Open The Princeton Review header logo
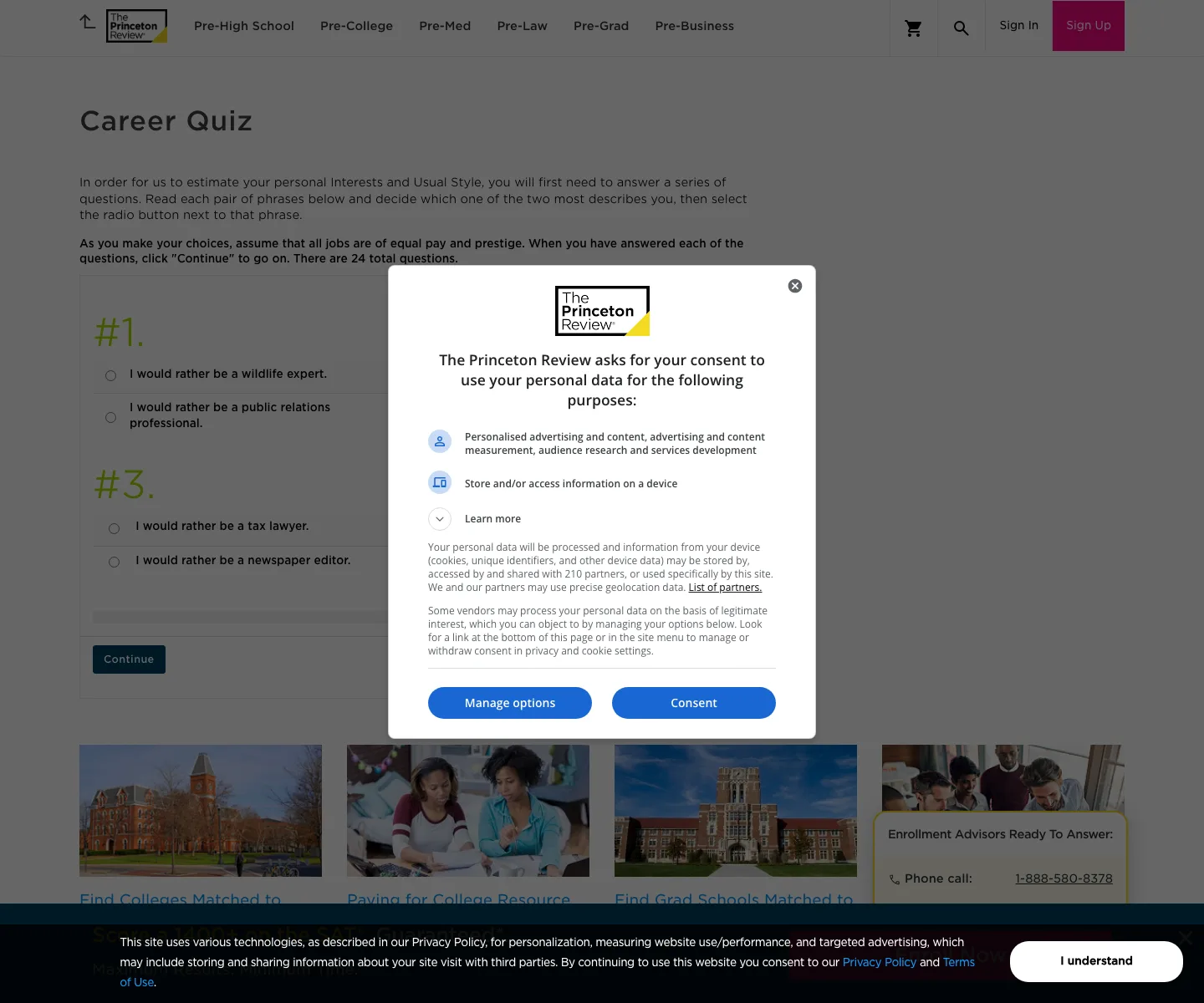This screenshot has width=1204, height=1003. click(x=136, y=26)
